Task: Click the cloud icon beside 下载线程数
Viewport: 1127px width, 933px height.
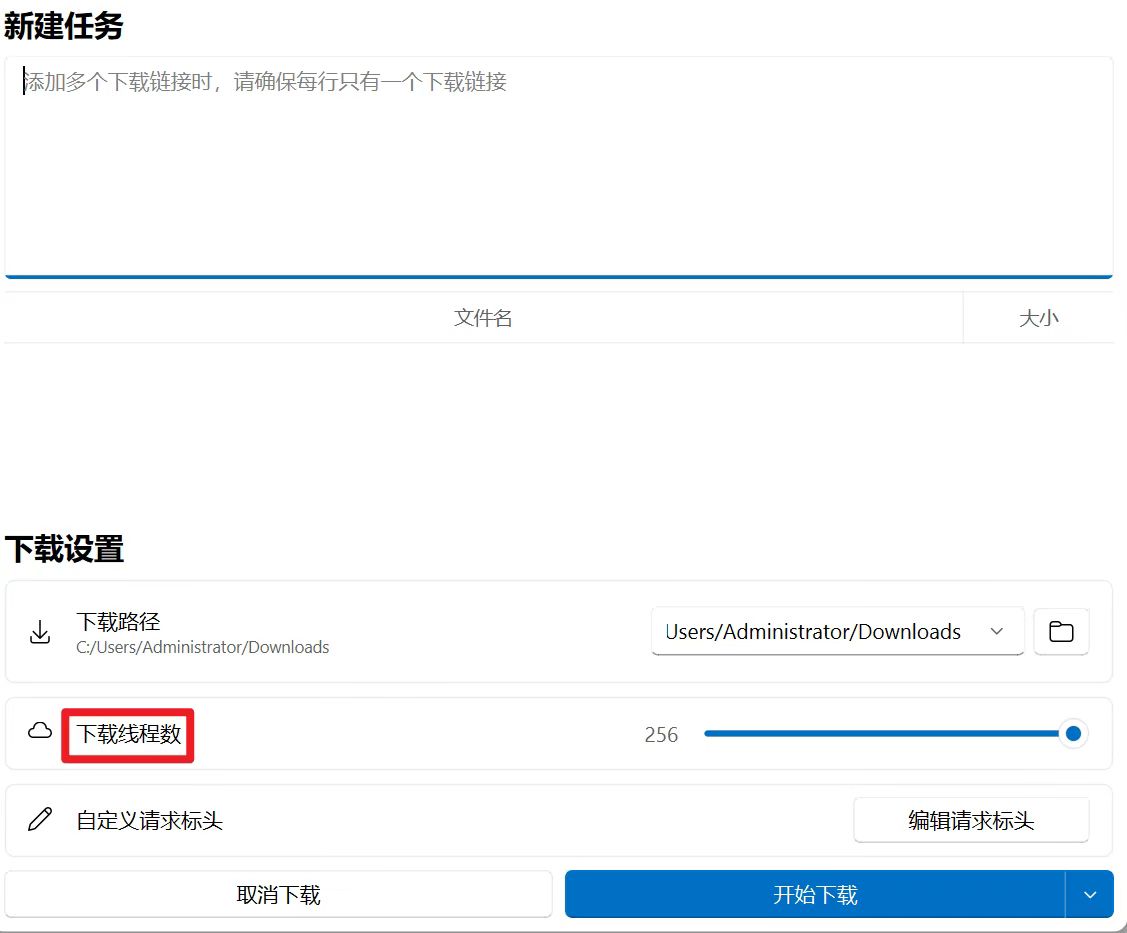Action: click(x=40, y=731)
